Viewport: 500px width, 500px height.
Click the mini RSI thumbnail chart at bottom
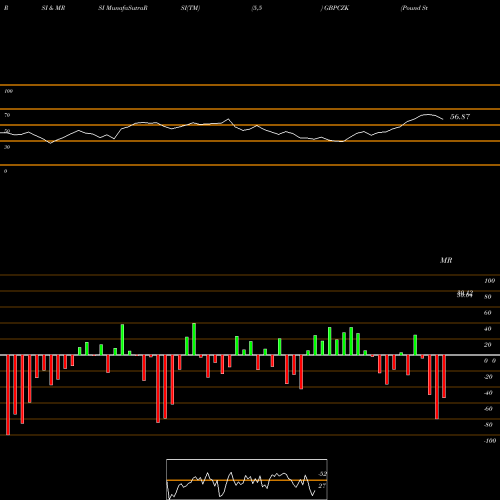point(247,479)
